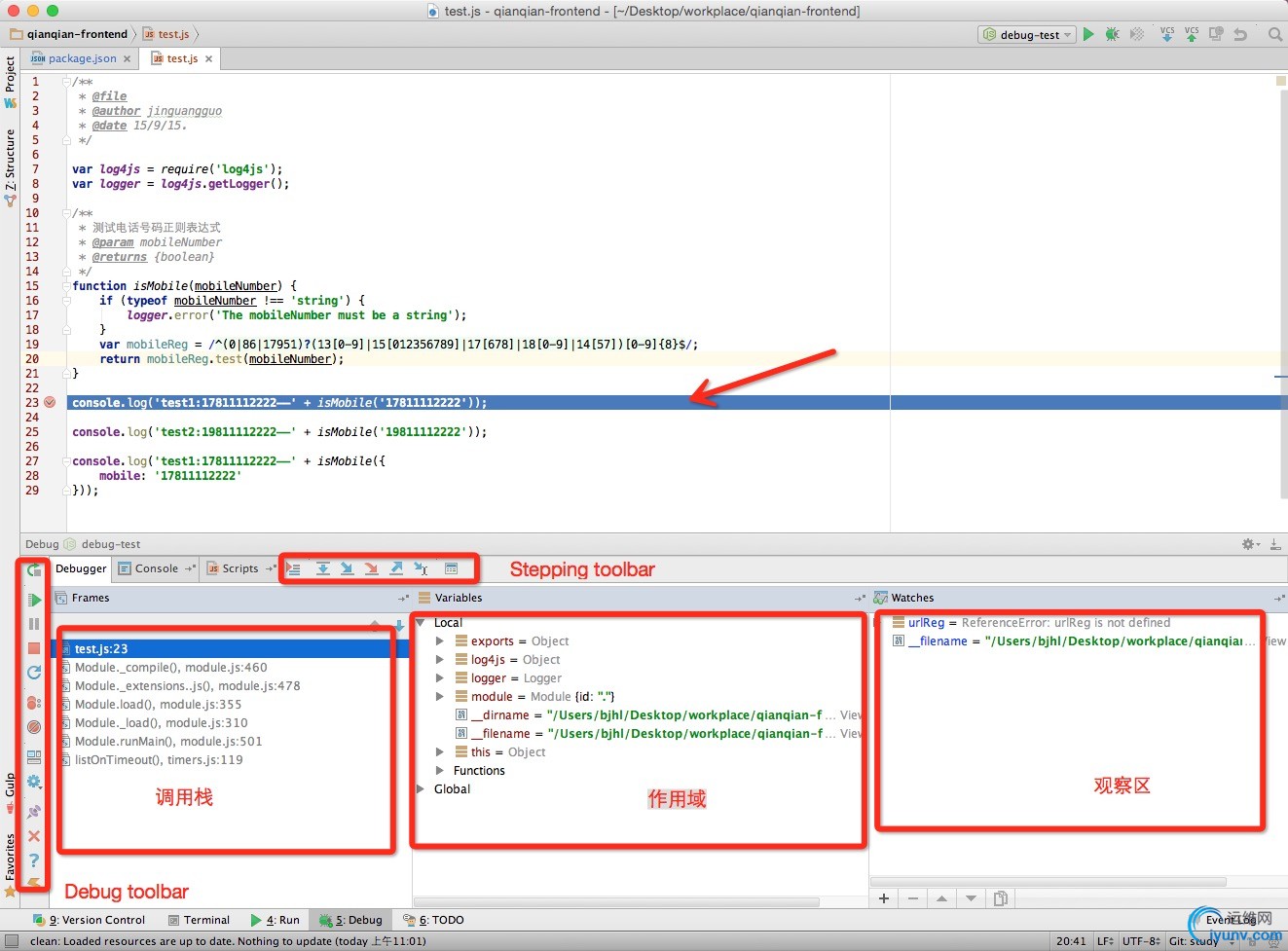Change LF line separator in status bar
Image resolution: width=1288 pixels, height=951 pixels.
(x=1105, y=941)
